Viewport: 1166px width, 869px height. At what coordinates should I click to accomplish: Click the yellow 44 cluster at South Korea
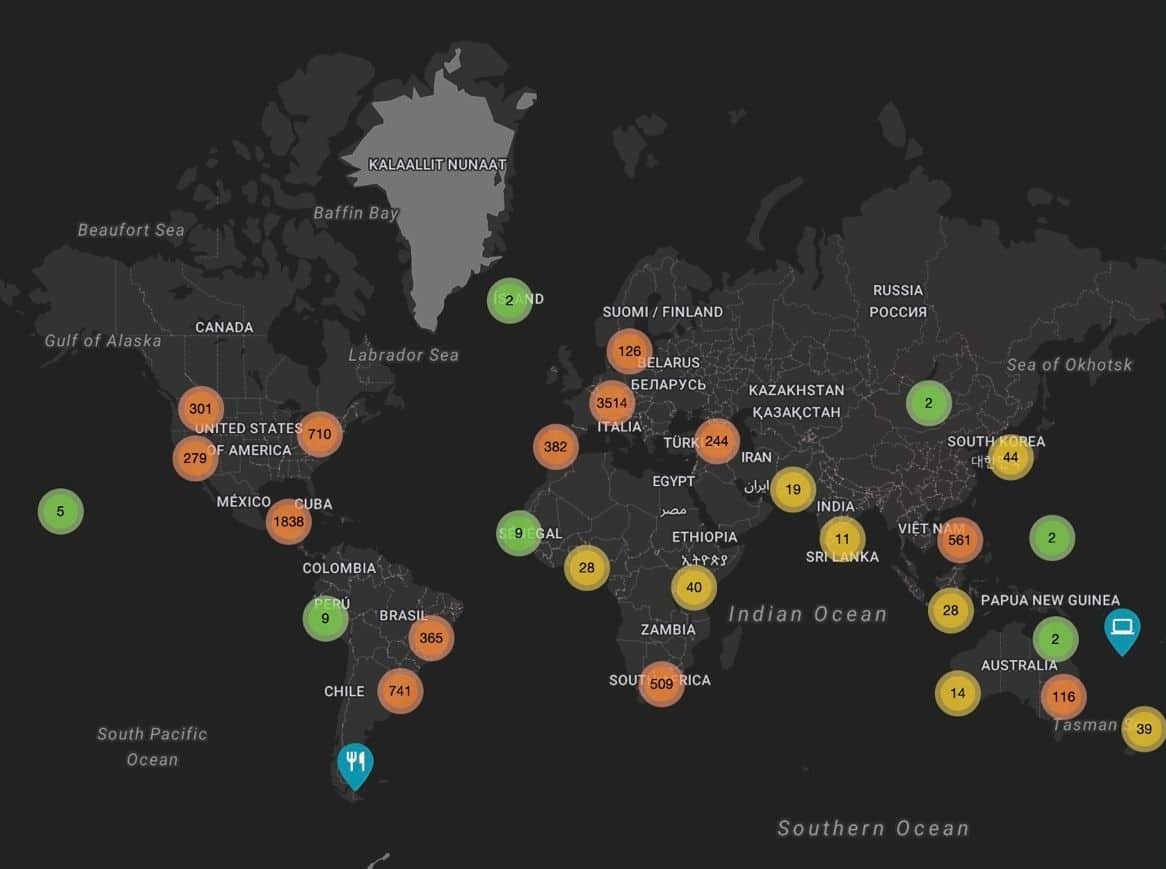1010,457
